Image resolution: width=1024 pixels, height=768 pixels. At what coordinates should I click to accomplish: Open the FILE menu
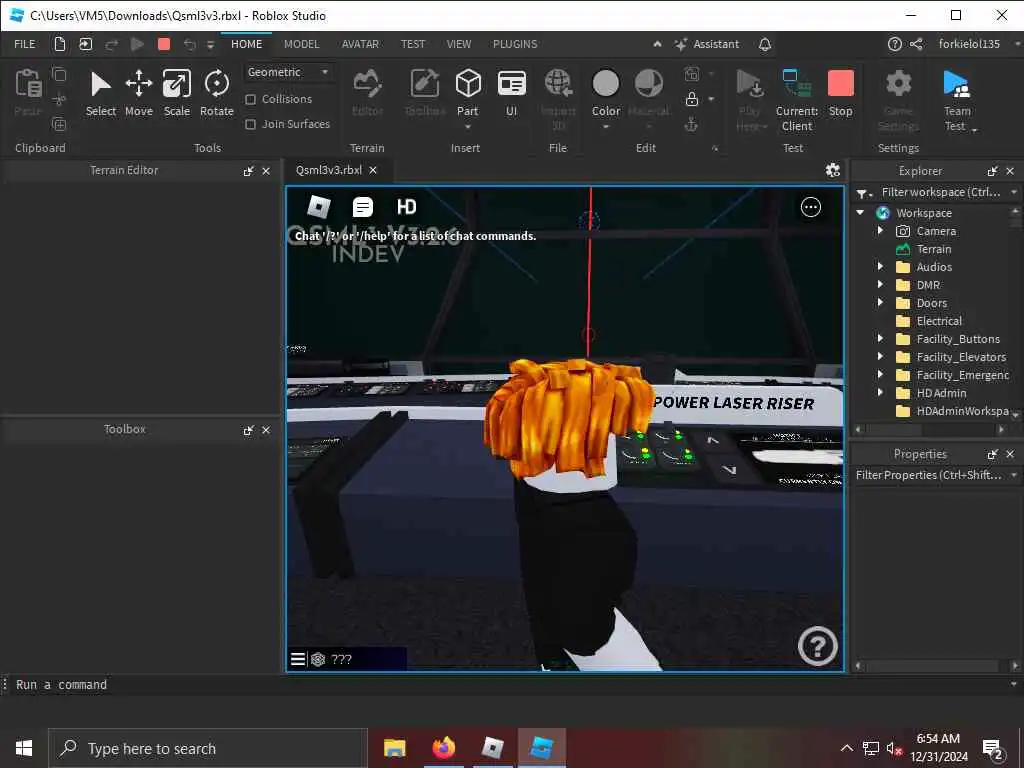(x=25, y=44)
